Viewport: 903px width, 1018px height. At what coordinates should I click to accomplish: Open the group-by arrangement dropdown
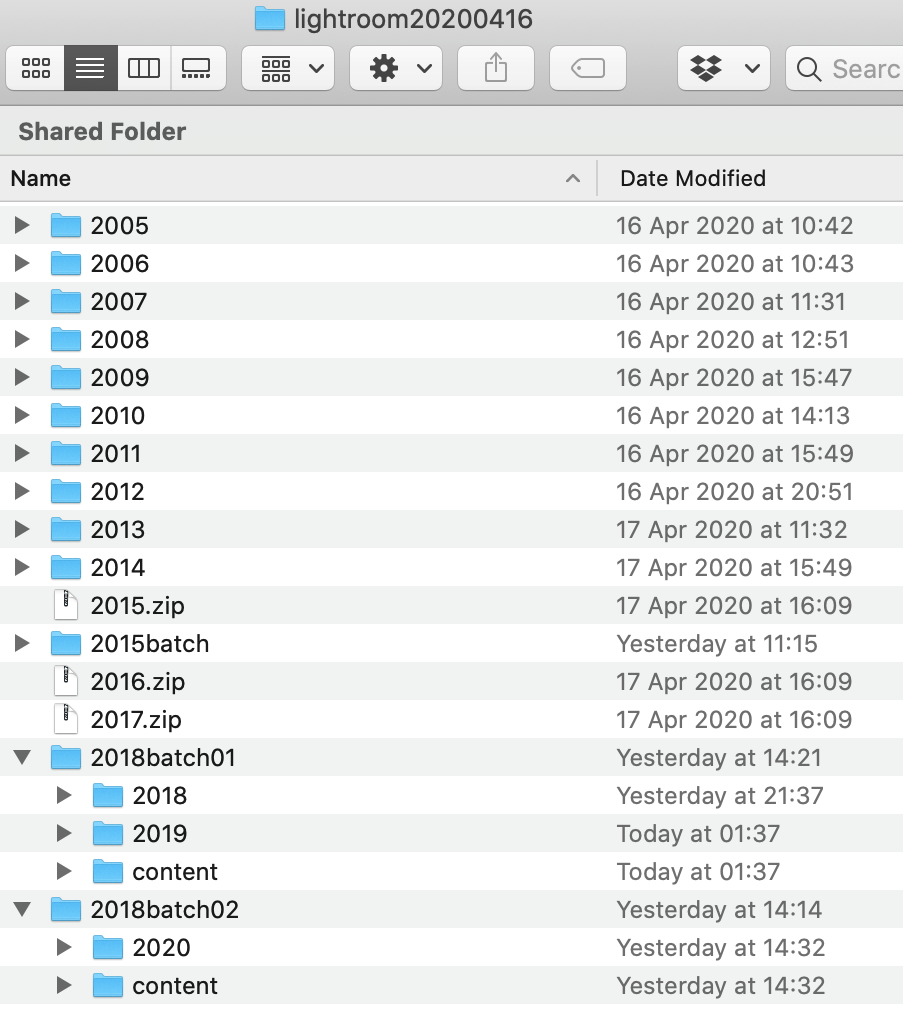288,68
